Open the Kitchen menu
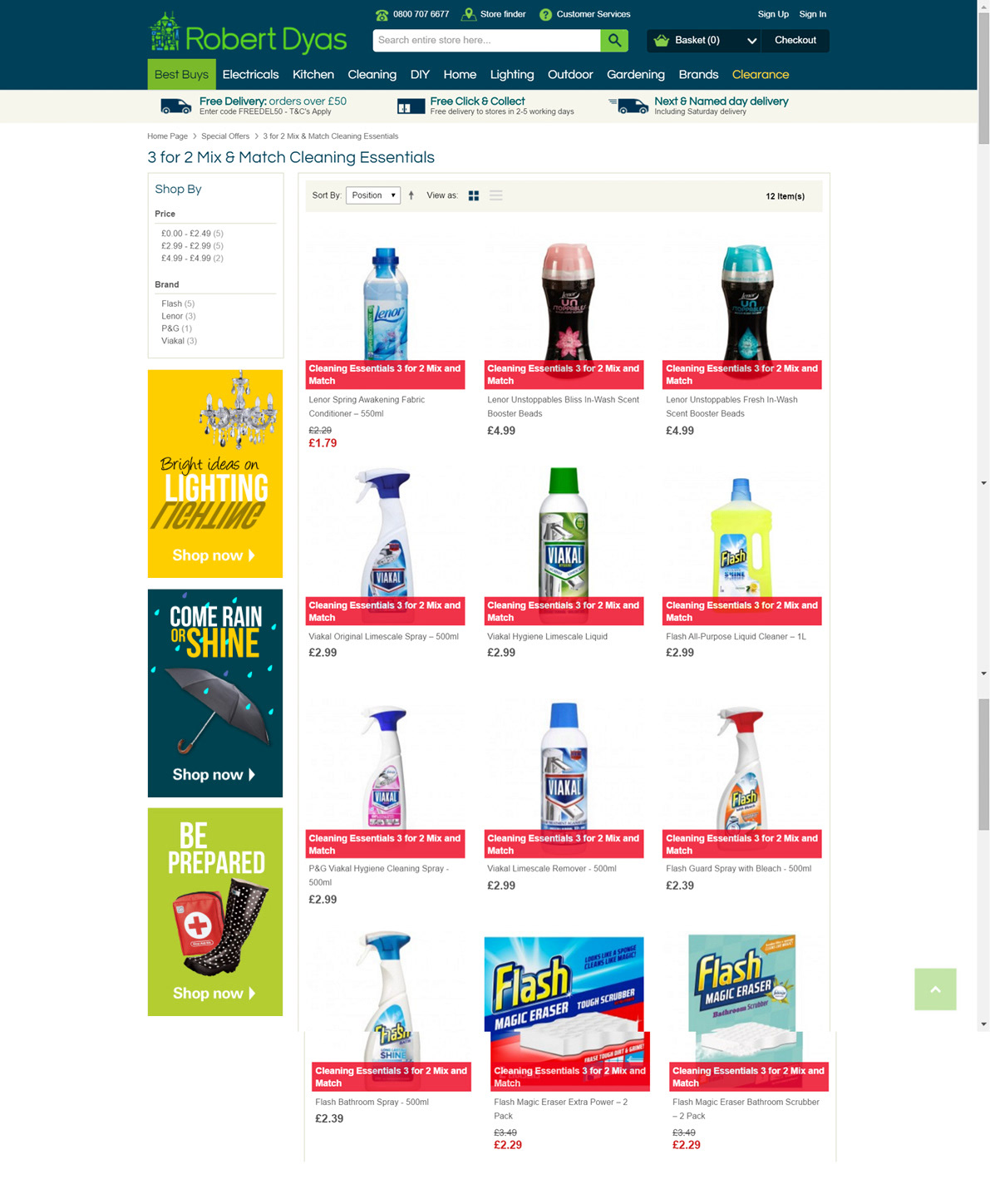 tap(313, 74)
